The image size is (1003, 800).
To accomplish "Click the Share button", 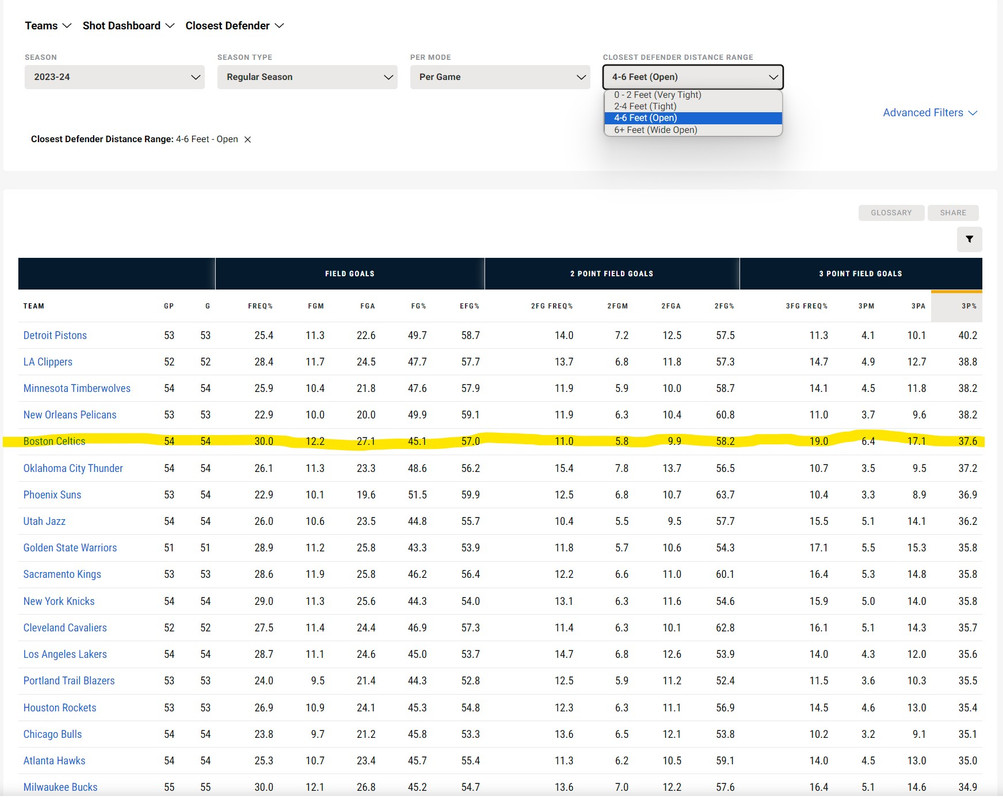I will point(953,212).
